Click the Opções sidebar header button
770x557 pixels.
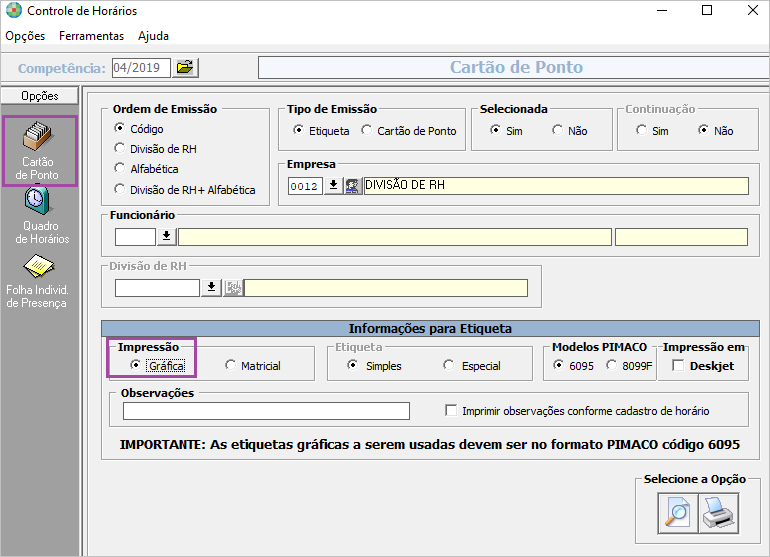pyautogui.click(x=40, y=96)
